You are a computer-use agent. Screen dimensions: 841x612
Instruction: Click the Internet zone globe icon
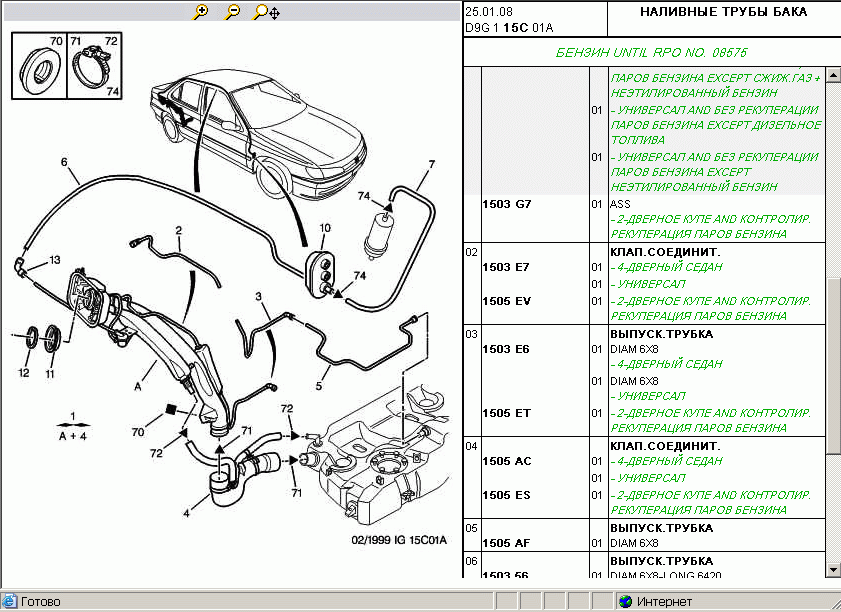[x=625, y=601]
